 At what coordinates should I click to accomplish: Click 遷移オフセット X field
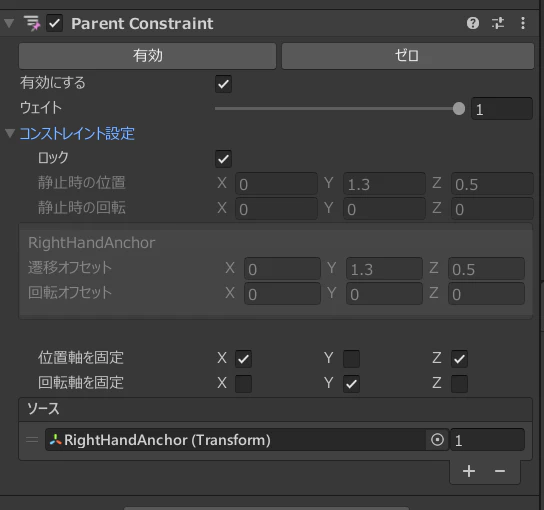pyautogui.click(x=282, y=269)
